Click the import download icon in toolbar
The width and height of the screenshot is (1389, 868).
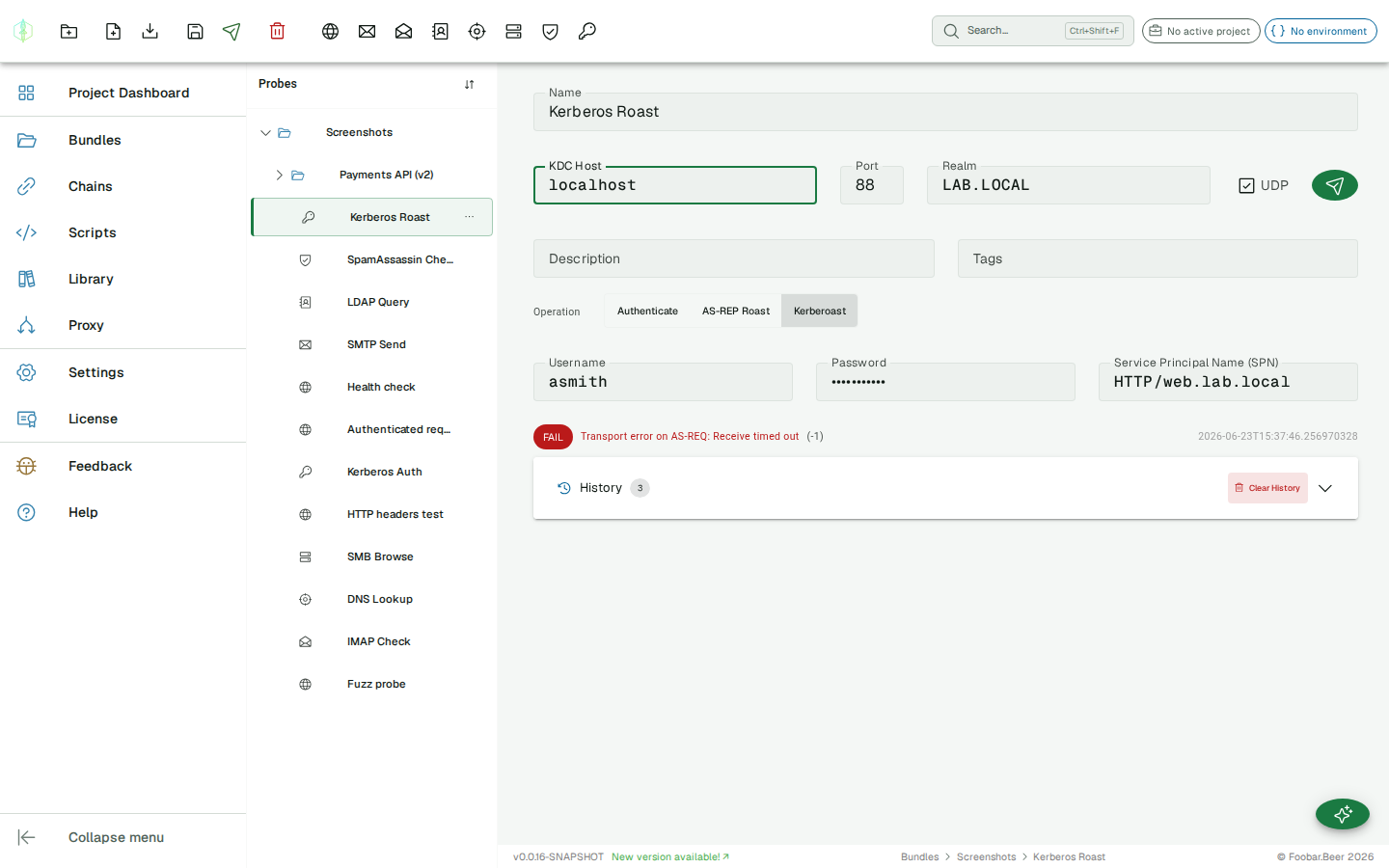[150, 31]
